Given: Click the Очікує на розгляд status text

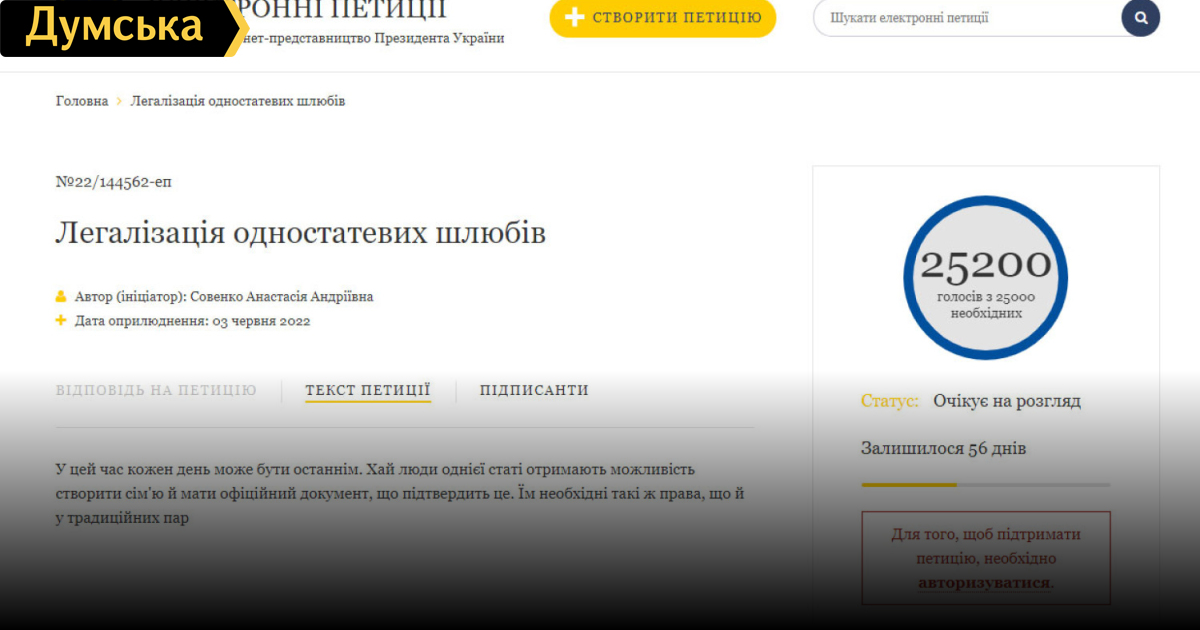Looking at the screenshot, I should pos(1006,401).
